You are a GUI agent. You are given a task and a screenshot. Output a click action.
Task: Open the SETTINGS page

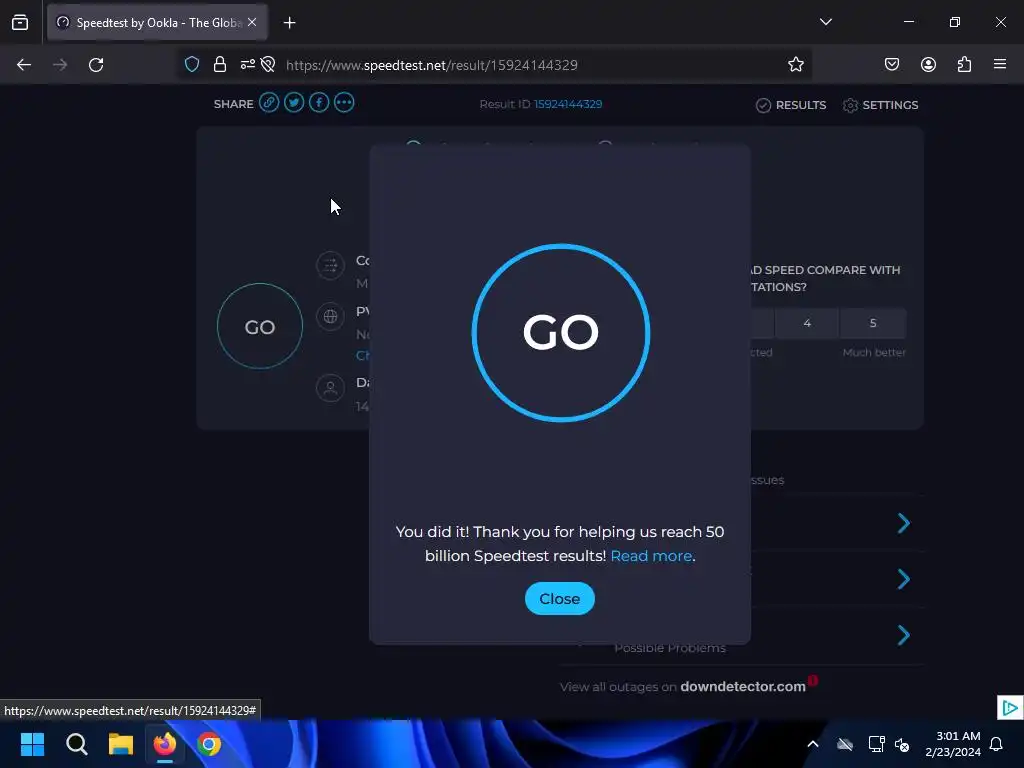(x=880, y=105)
